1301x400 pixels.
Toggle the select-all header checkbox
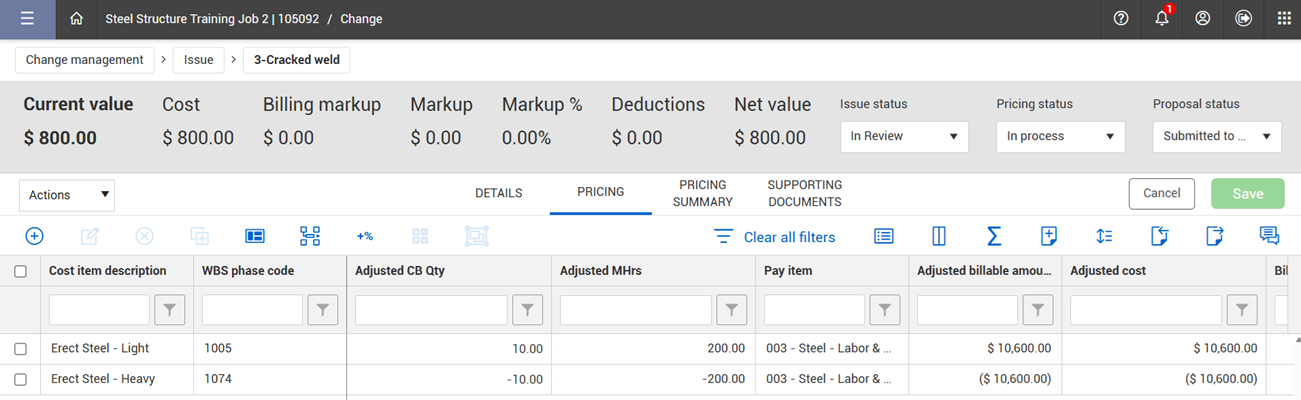pos(21,271)
